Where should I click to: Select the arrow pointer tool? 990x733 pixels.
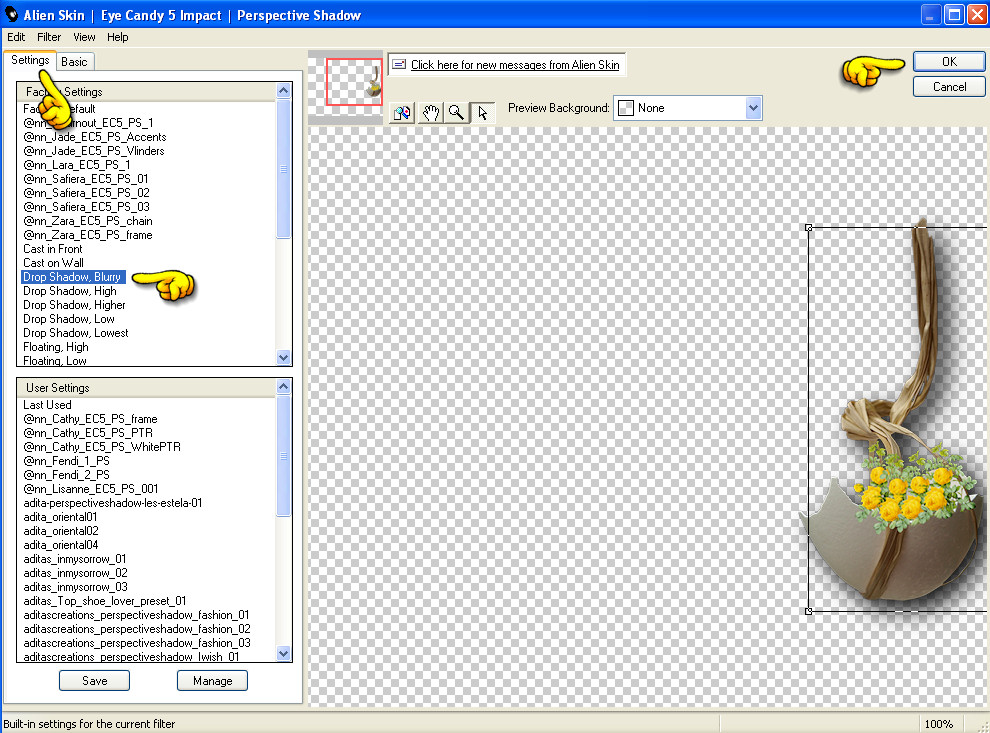click(x=483, y=113)
